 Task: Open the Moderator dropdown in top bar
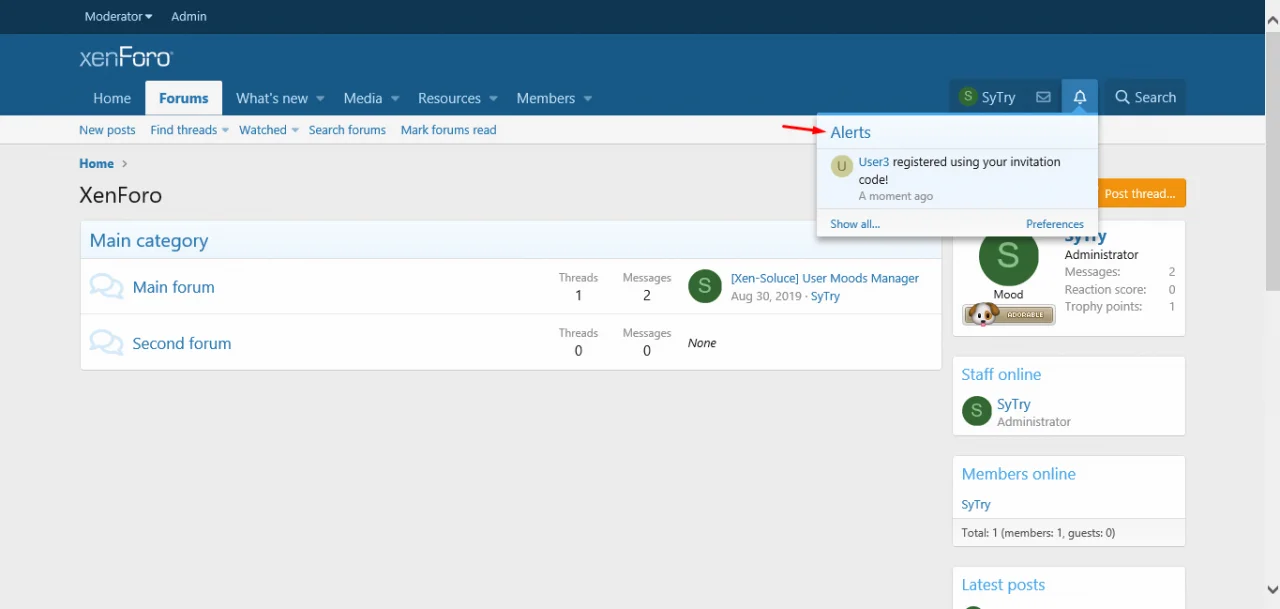(x=118, y=16)
